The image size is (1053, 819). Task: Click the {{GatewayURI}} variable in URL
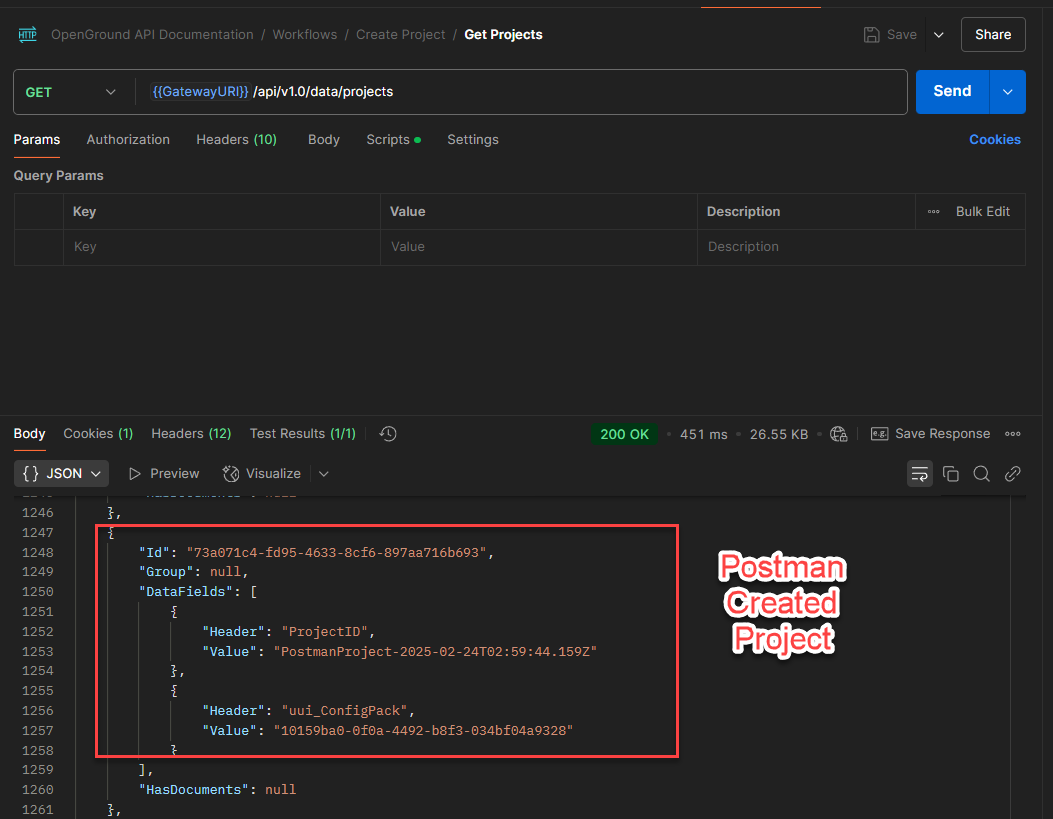coord(200,92)
